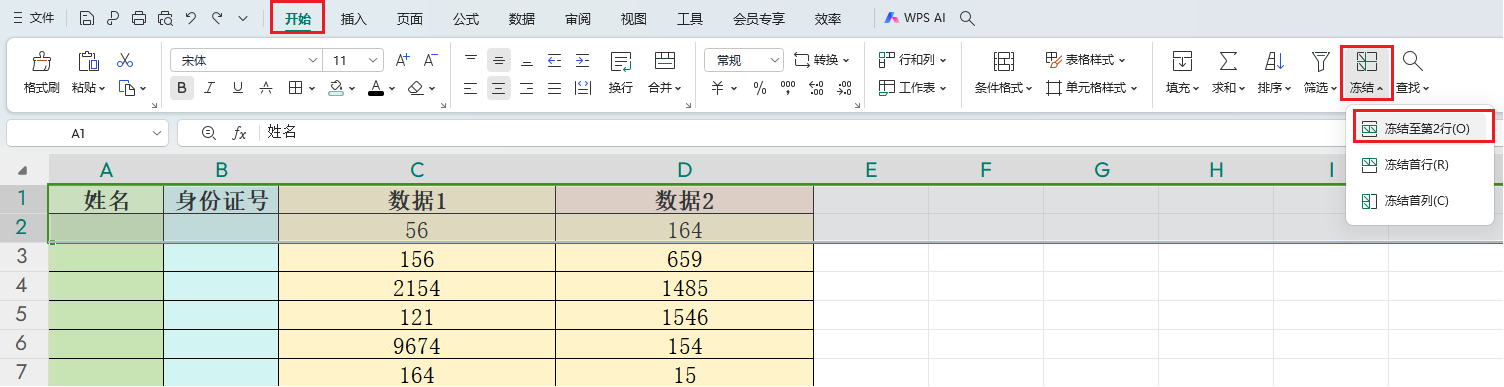Viewport: 1504px width, 387px height.
Task: Toggle left horizontal alignment
Action: 471,88
